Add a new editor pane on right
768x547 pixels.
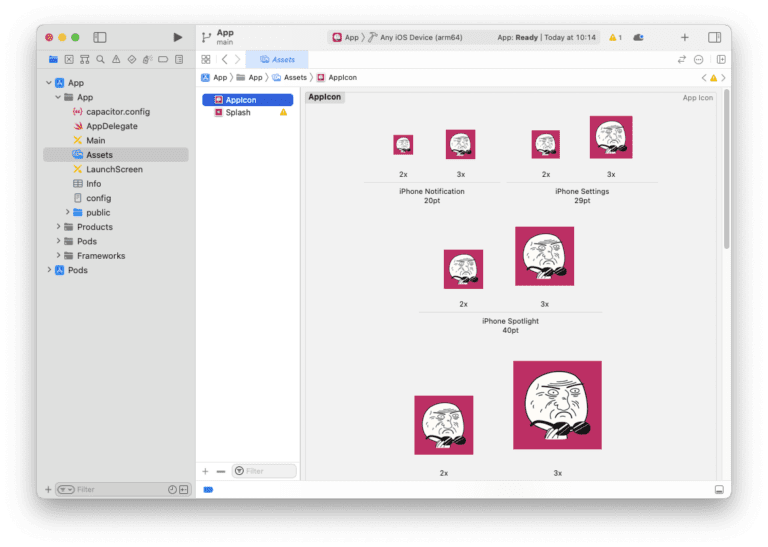[721, 60]
